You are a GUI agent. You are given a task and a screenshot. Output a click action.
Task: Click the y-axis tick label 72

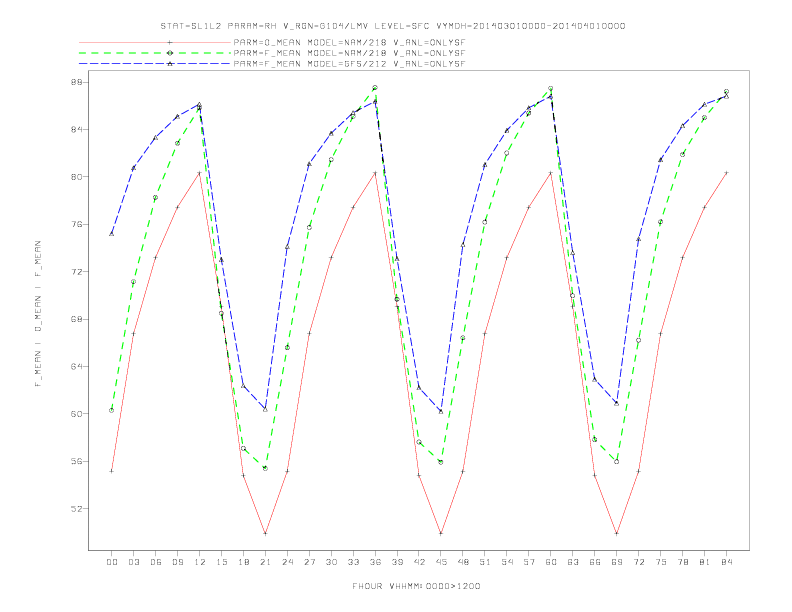[x=76, y=272]
